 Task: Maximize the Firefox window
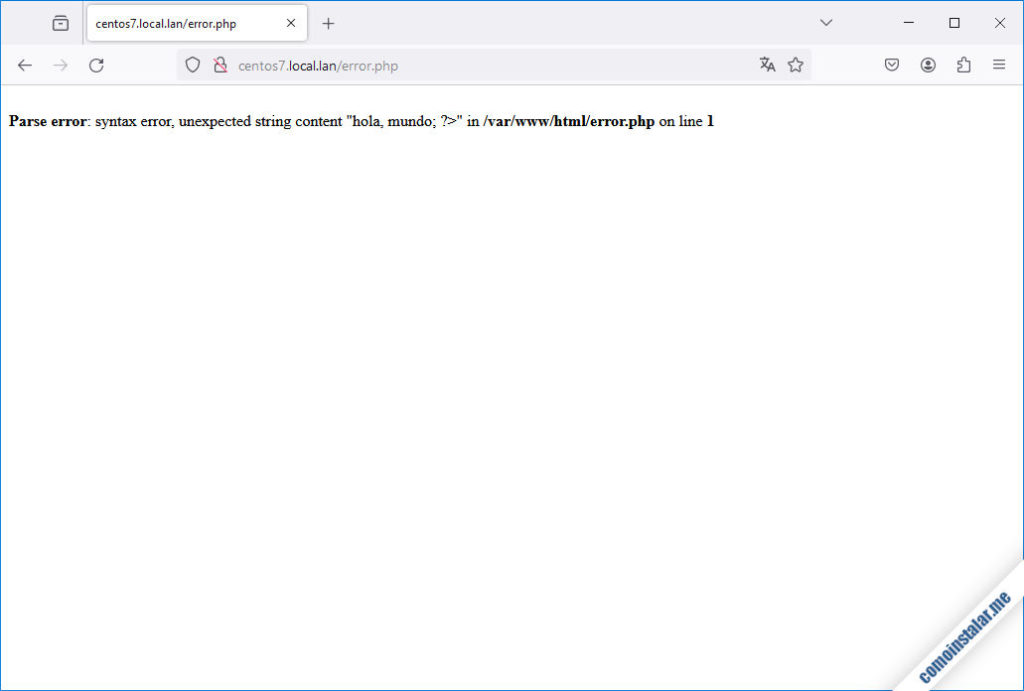pos(954,23)
